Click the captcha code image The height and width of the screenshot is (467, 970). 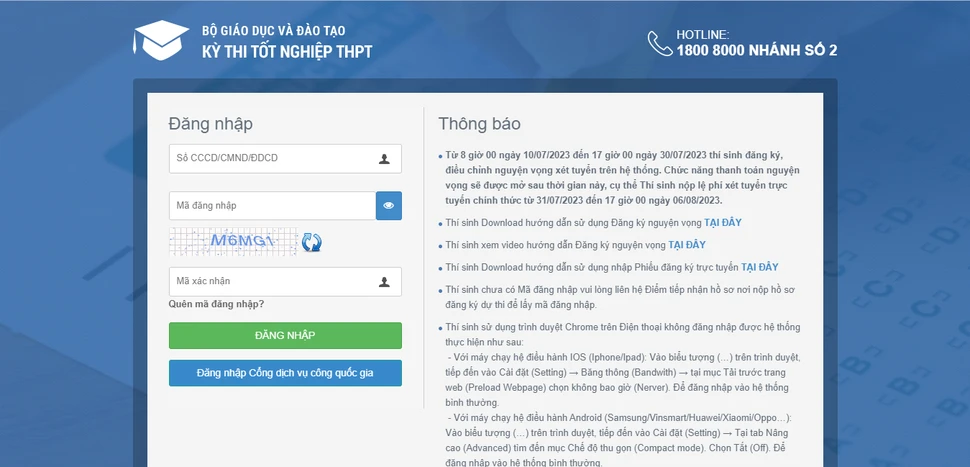(x=233, y=241)
